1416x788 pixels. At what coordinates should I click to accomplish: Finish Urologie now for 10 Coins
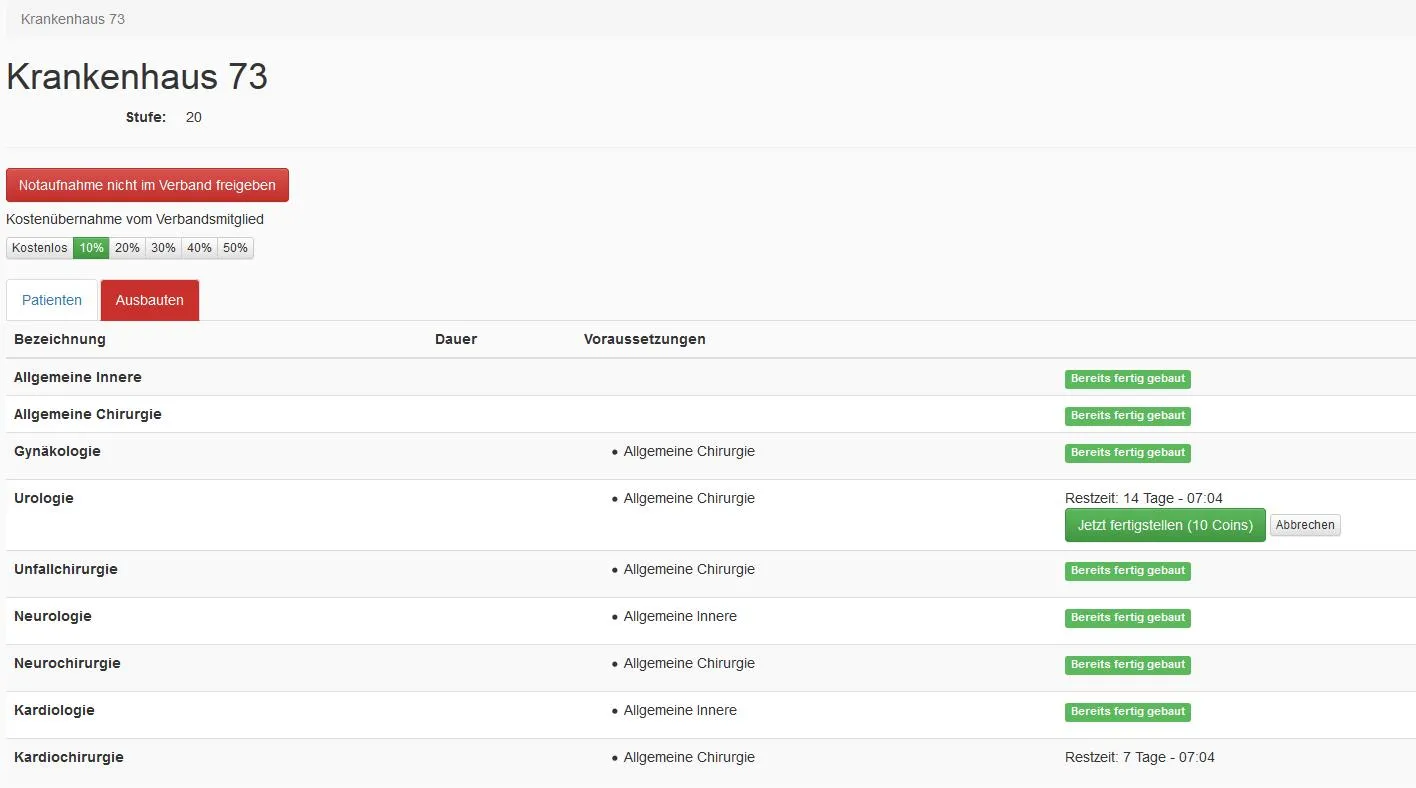[x=1165, y=525]
